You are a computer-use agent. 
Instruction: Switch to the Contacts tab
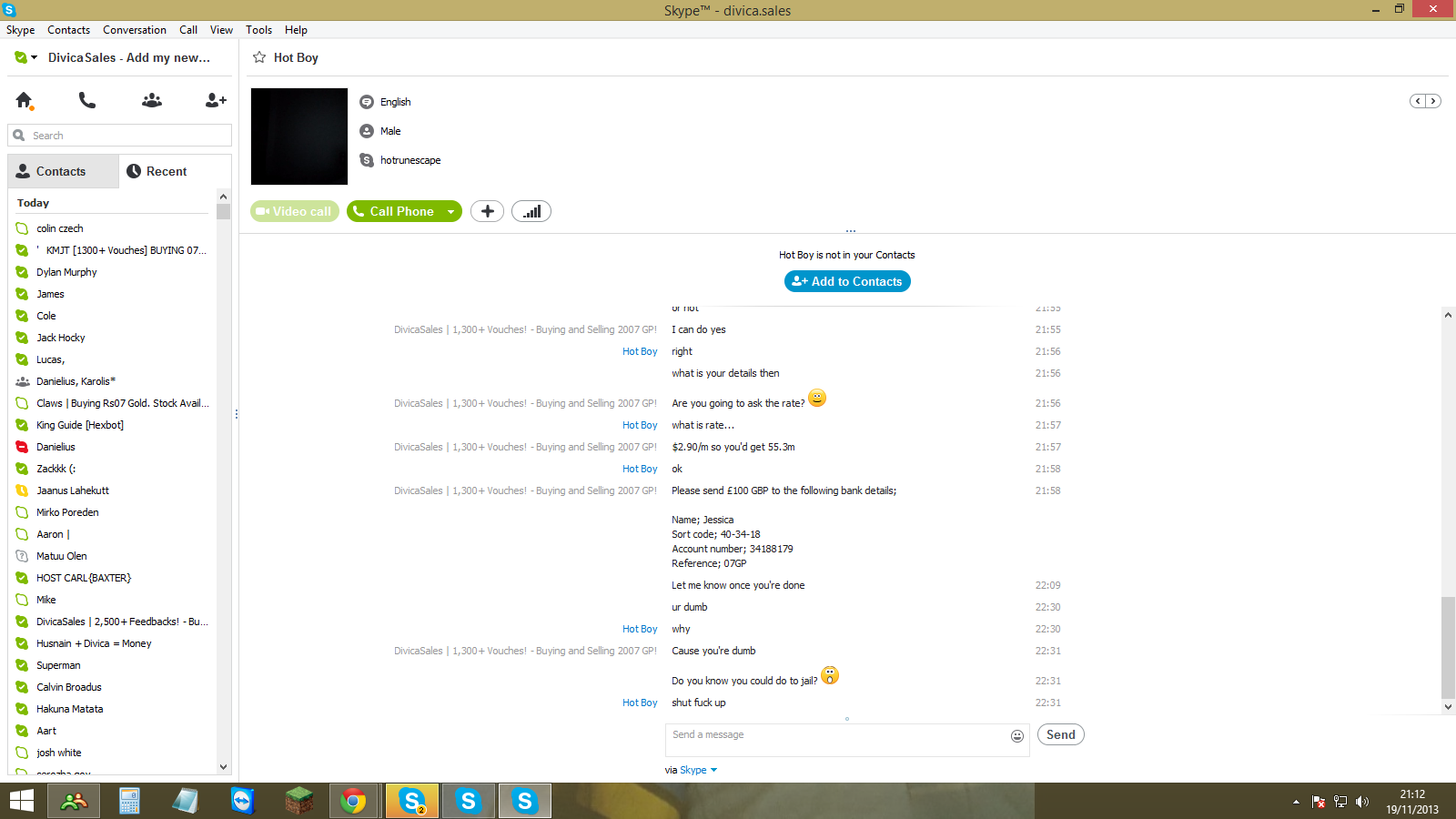pyautogui.click(x=64, y=171)
